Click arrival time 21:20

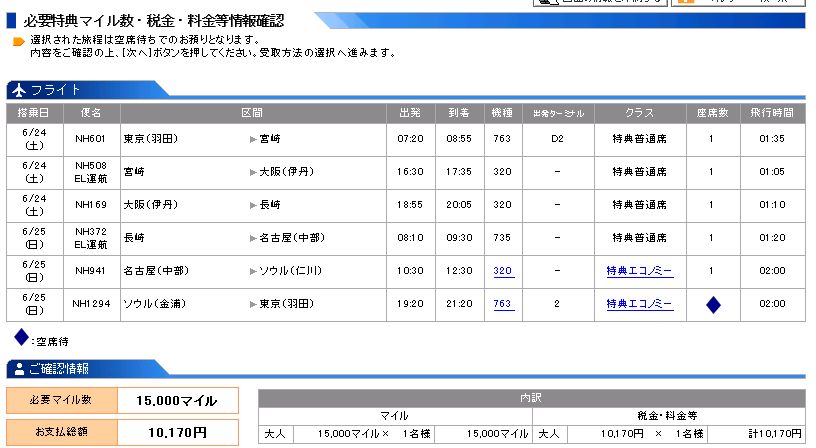tap(459, 303)
